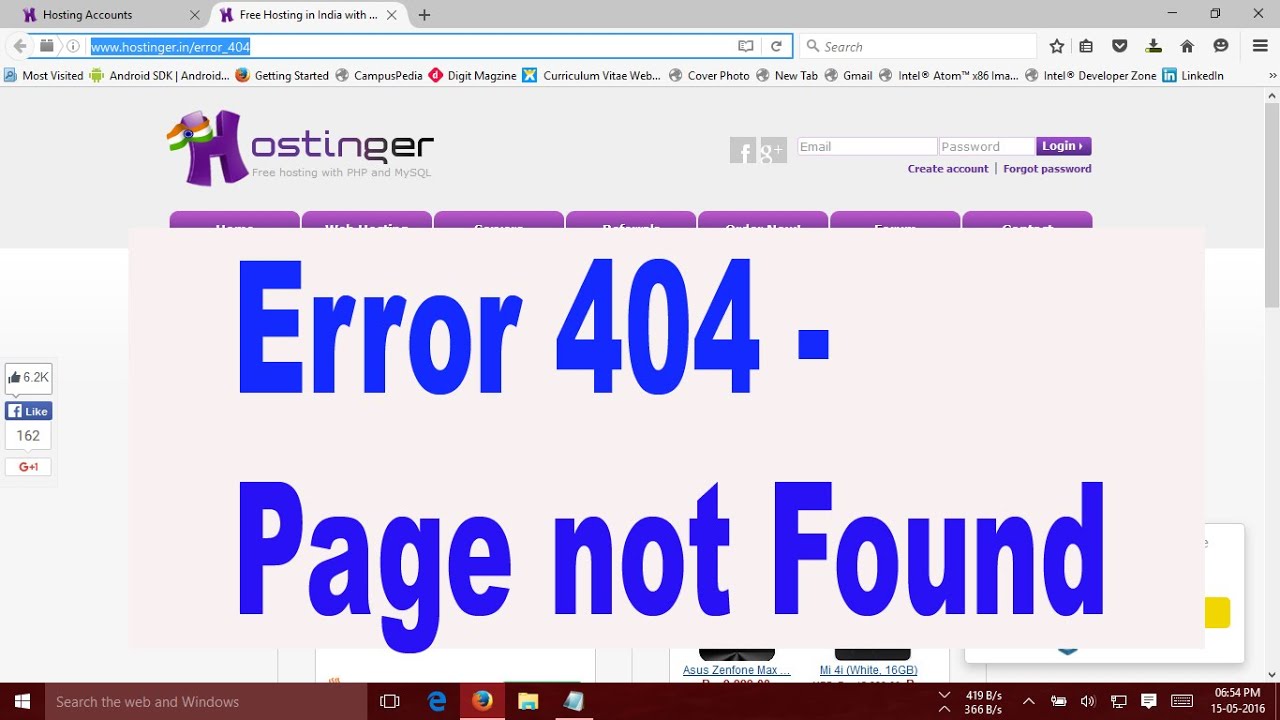Open File Explorer from the taskbar

528,701
